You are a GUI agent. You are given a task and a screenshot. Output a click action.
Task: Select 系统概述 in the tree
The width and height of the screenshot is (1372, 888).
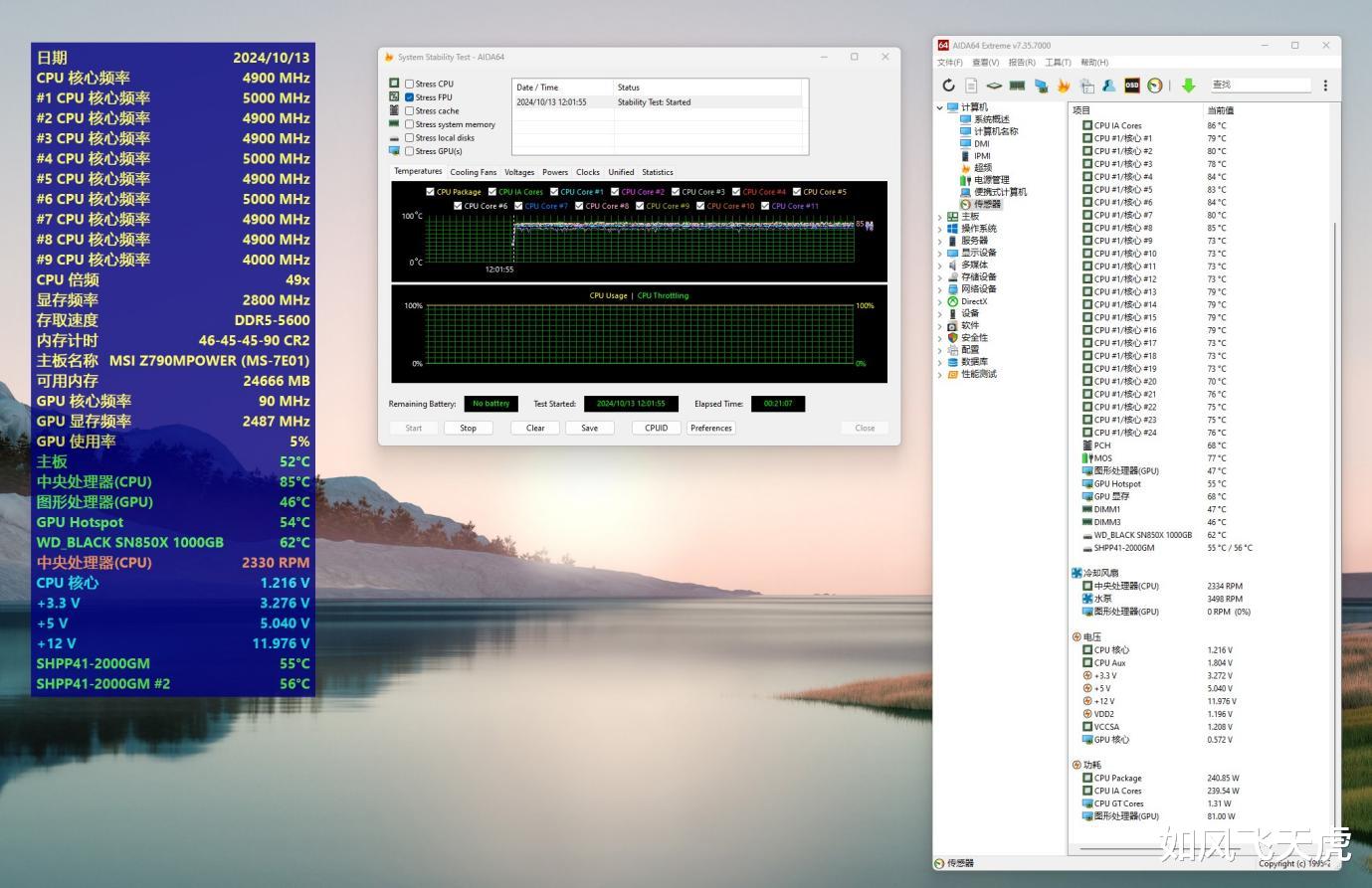click(991, 119)
